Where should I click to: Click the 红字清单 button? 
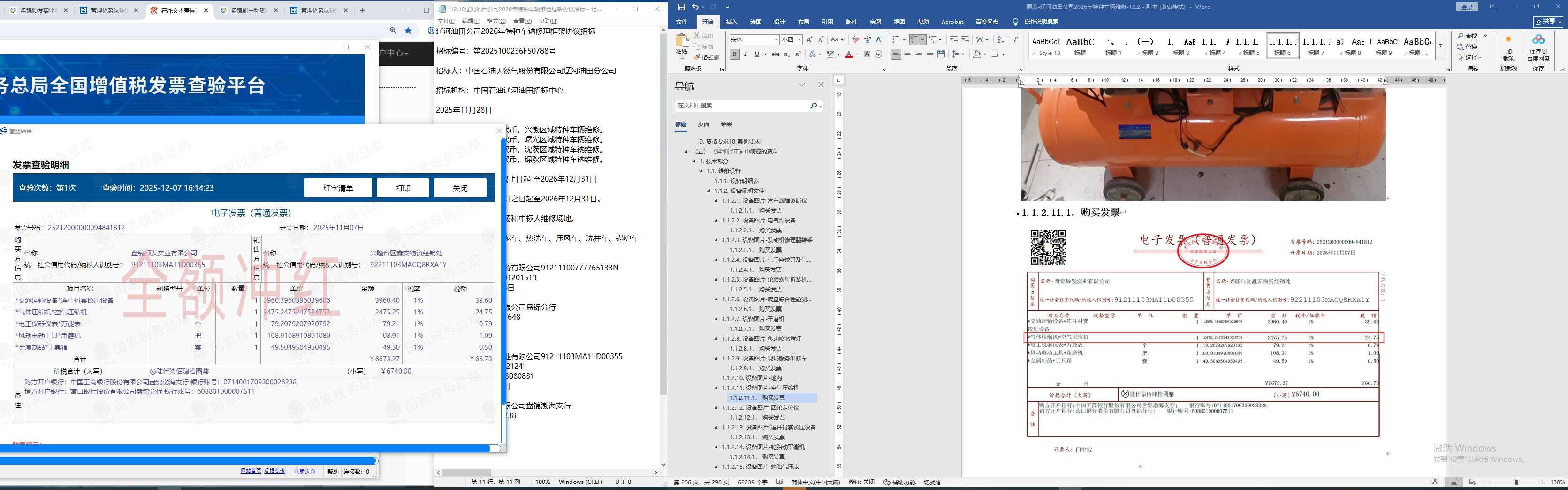[338, 188]
